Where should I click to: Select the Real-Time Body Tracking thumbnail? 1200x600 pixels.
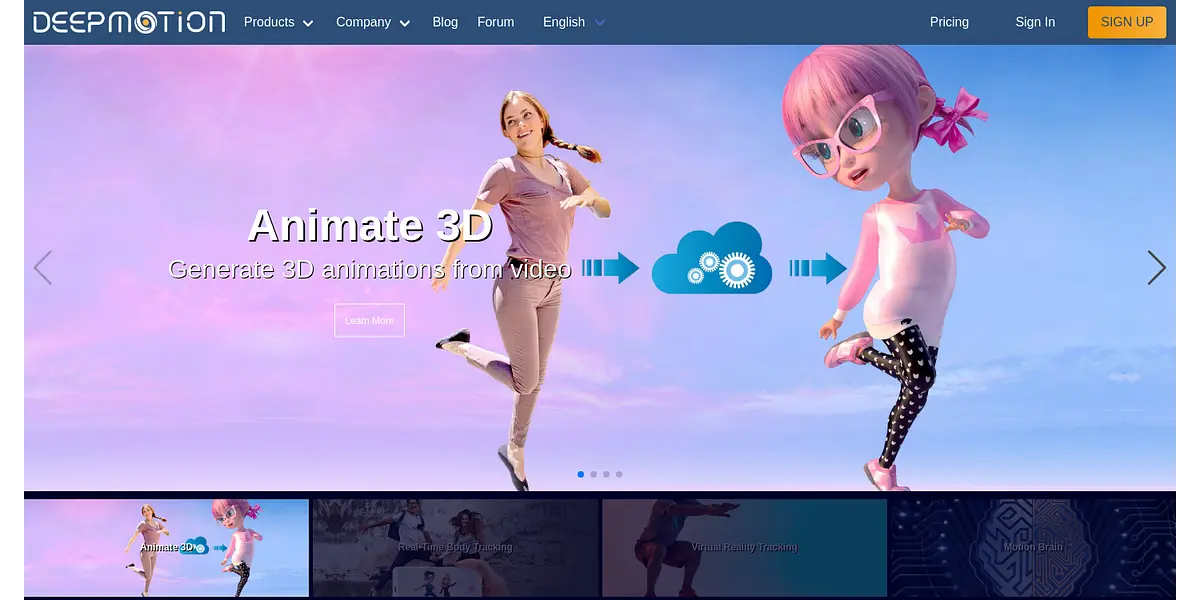(x=455, y=547)
